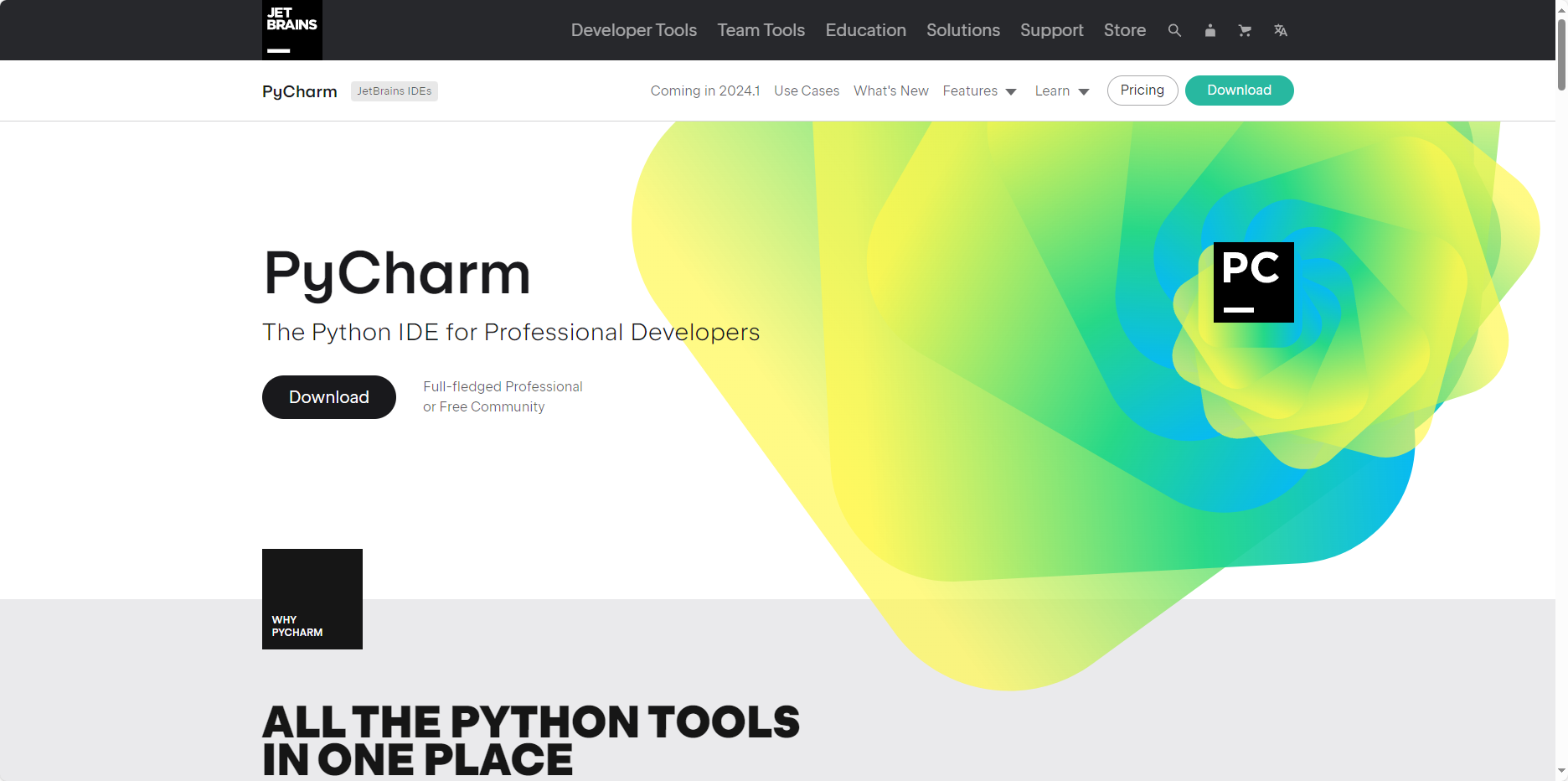1568x781 pixels.
Task: Click 'Full-fledged Professional' text
Action: pyautogui.click(x=503, y=386)
